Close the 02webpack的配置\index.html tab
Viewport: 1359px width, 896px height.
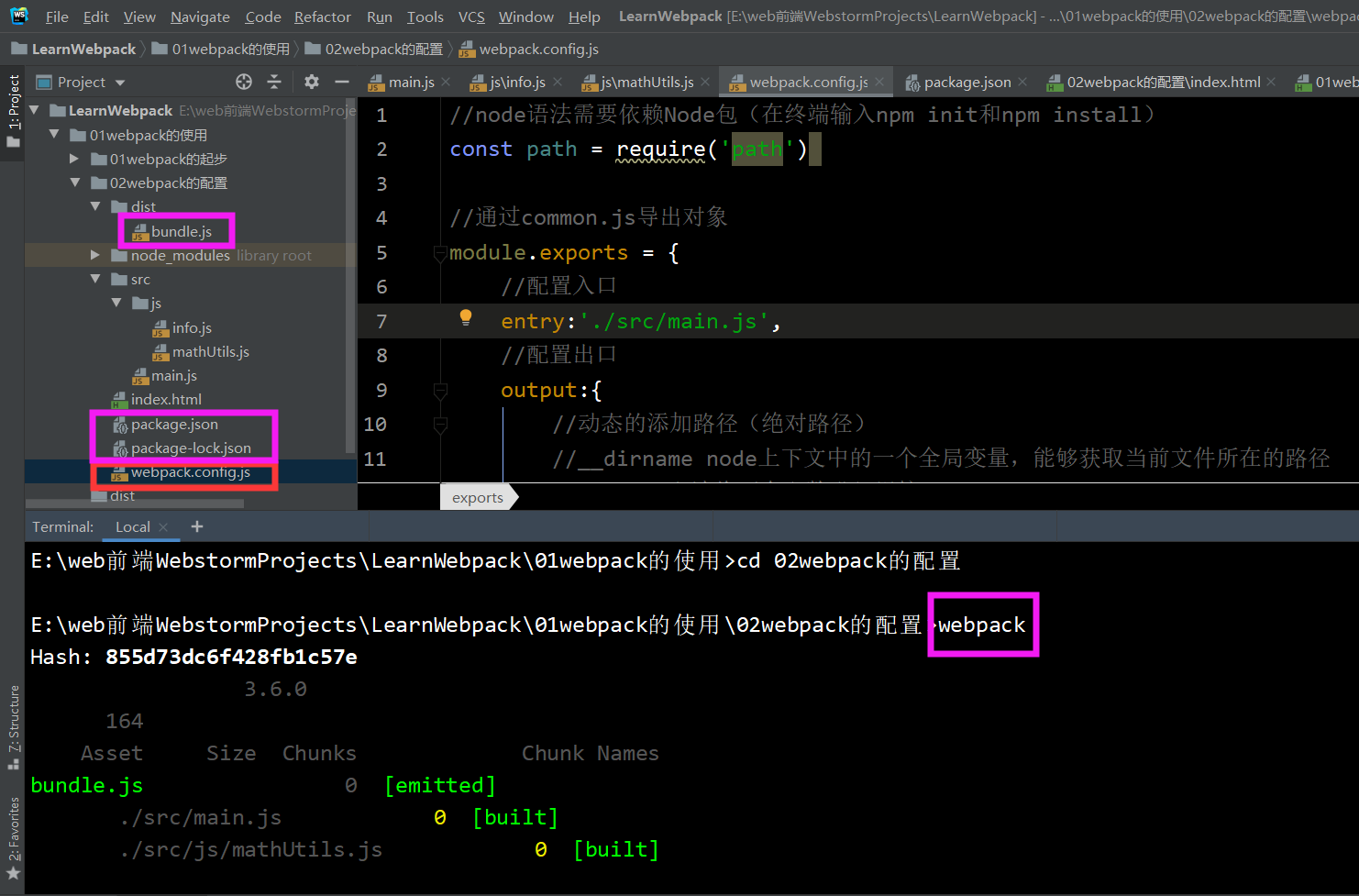pos(1271,83)
